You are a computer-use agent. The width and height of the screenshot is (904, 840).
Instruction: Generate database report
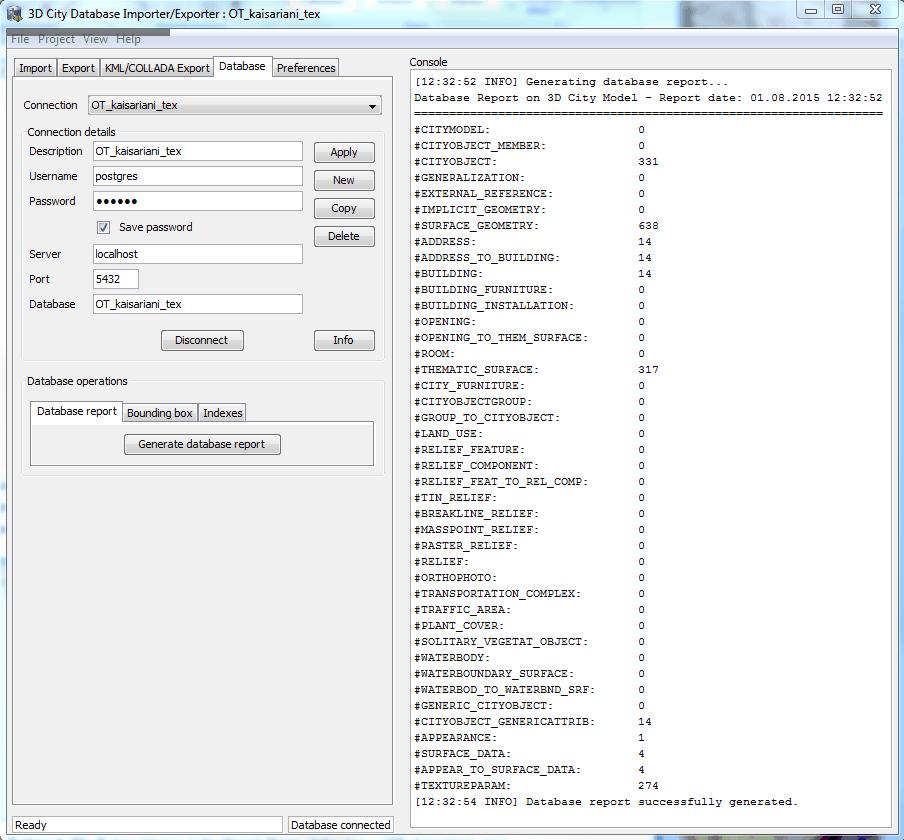click(x=202, y=445)
